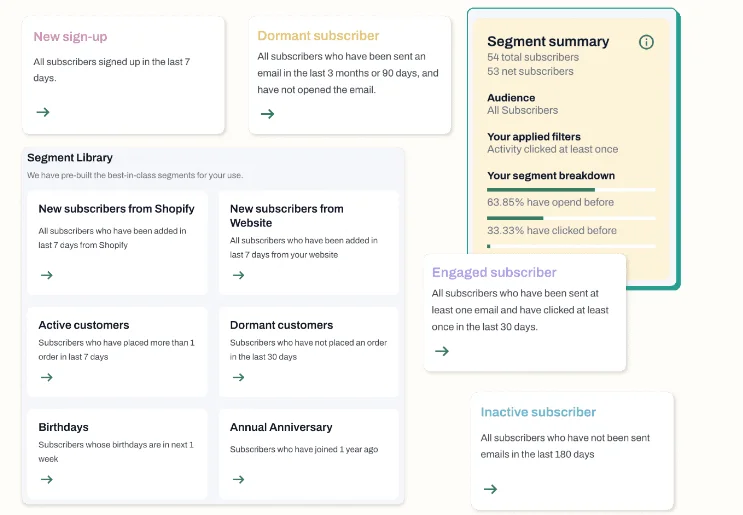This screenshot has width=743, height=515.
Task: Click the Inactive subscriber heading
Action: (538, 412)
